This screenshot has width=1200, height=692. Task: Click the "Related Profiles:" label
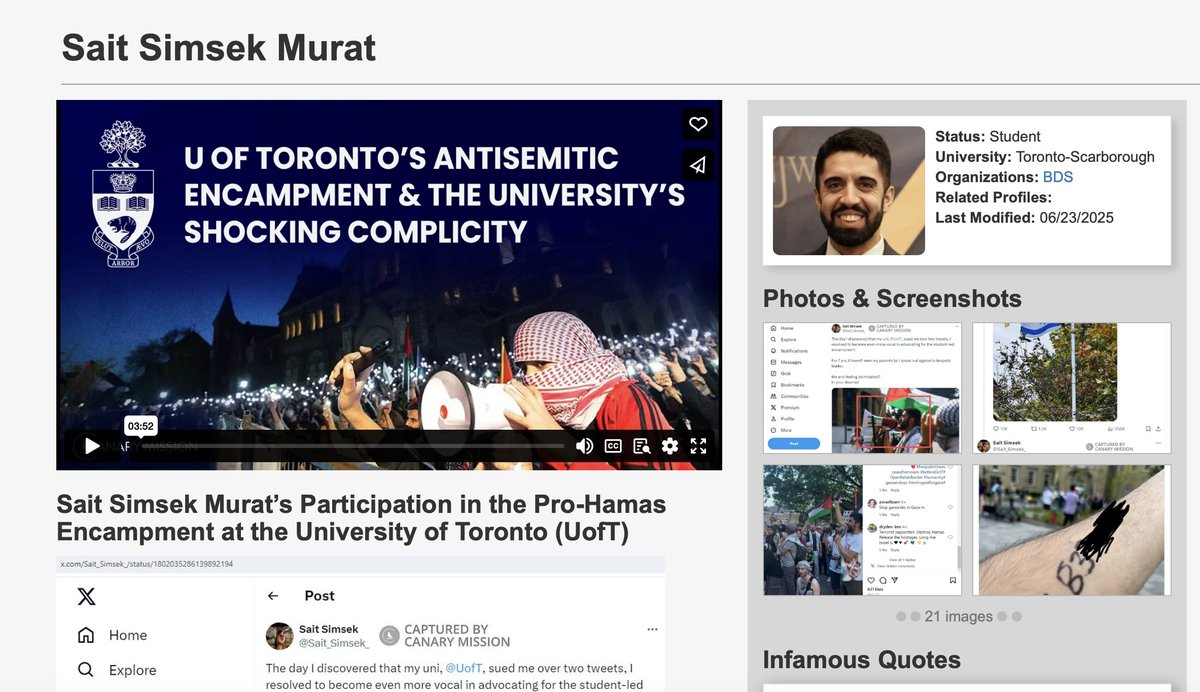coord(994,197)
